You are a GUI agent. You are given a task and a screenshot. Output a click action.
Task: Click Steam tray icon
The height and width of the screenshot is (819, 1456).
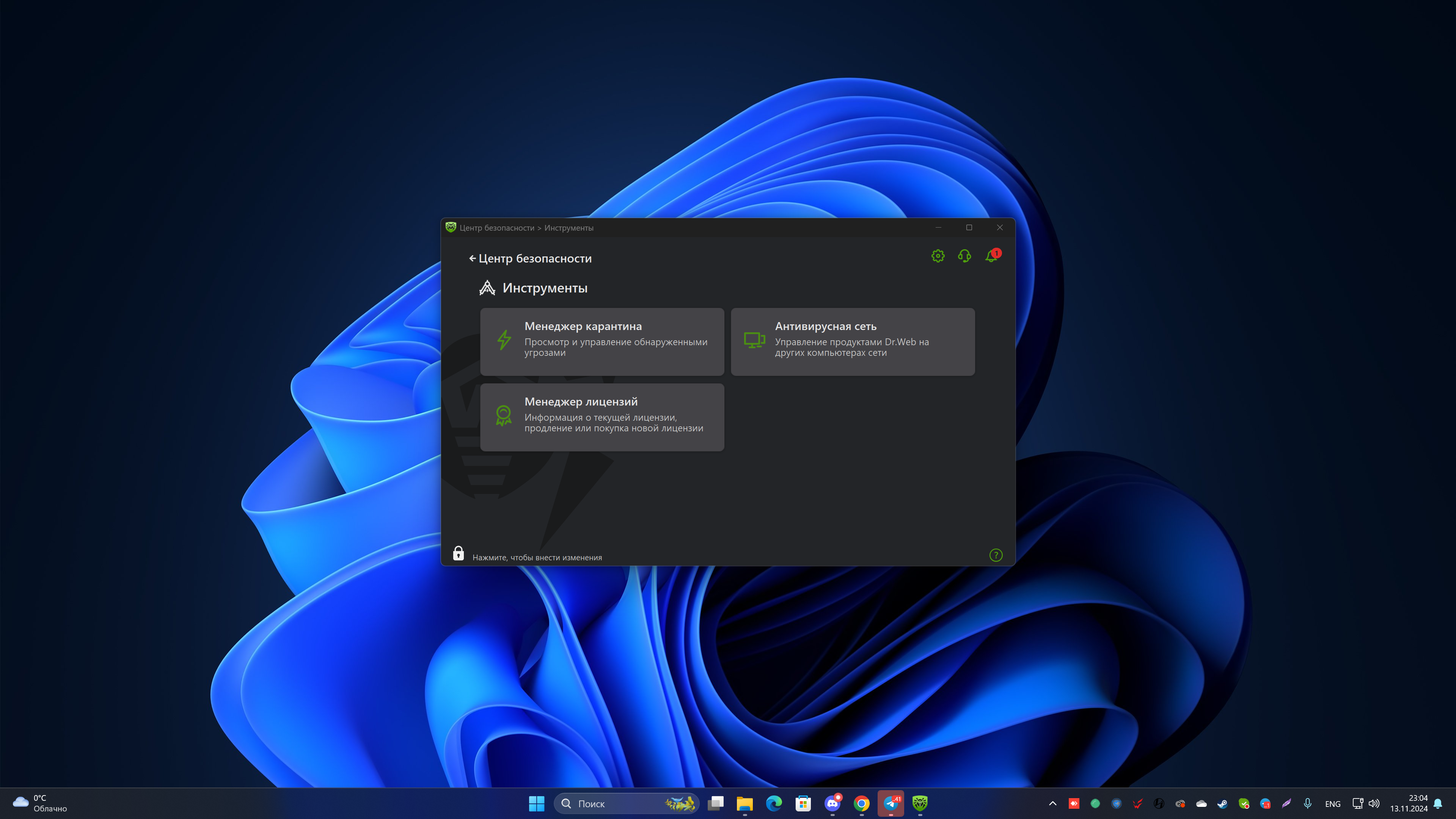click(x=1223, y=803)
